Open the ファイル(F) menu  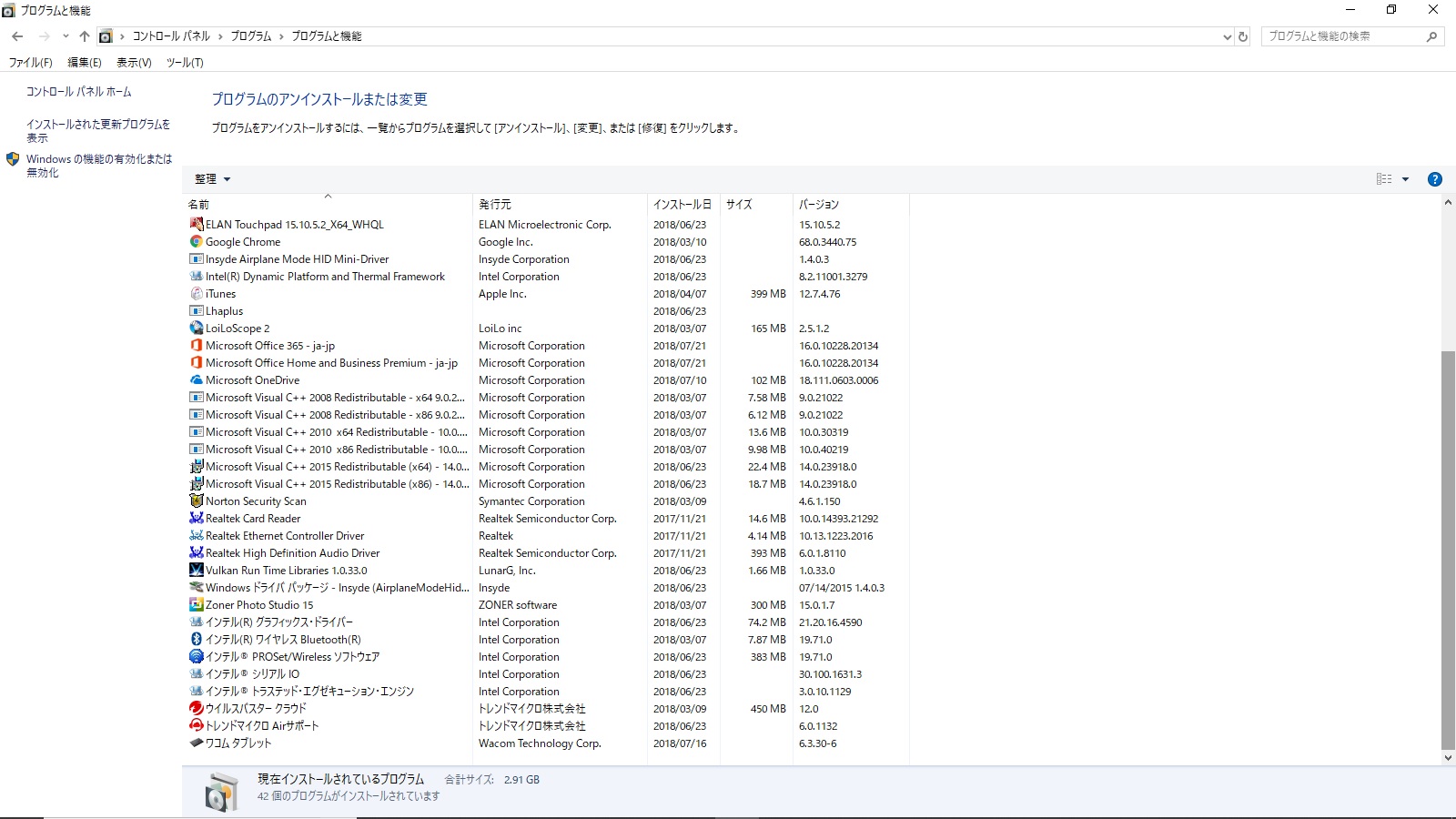tap(31, 63)
